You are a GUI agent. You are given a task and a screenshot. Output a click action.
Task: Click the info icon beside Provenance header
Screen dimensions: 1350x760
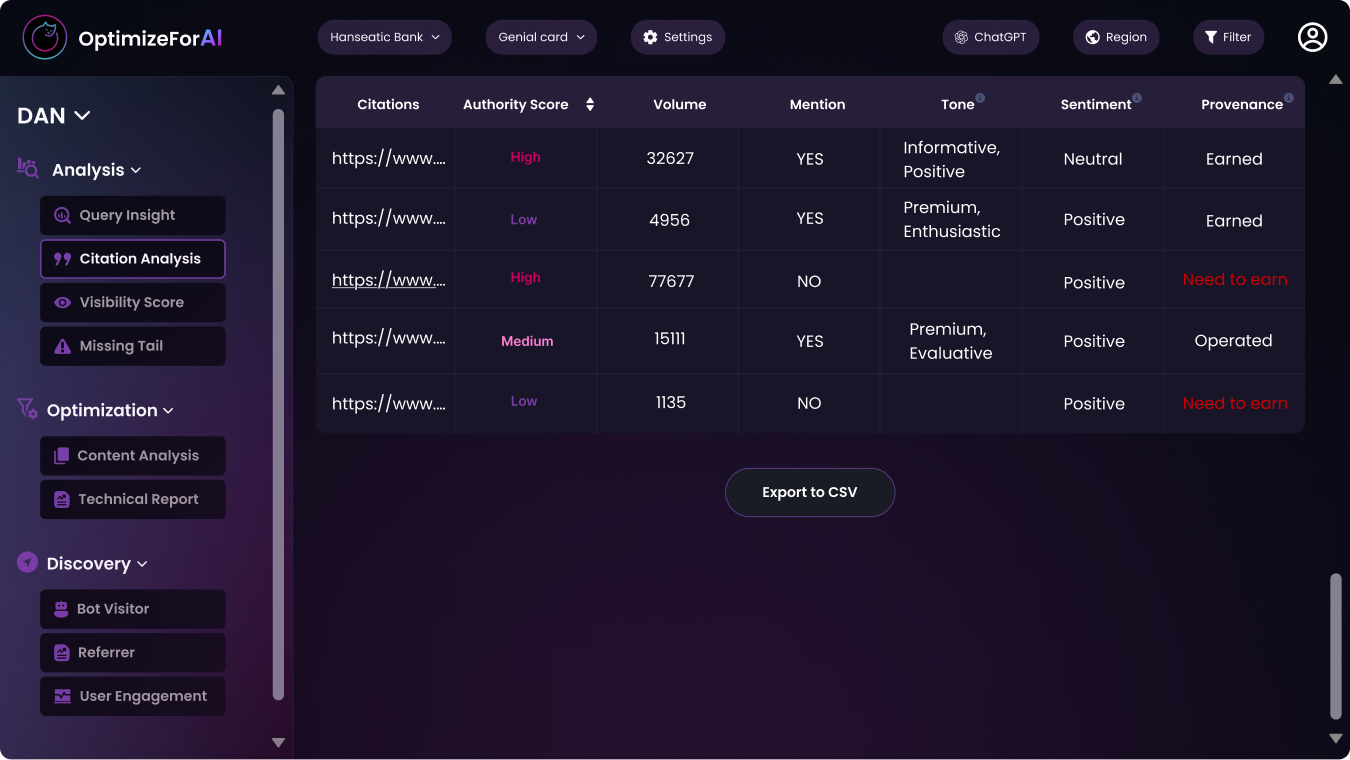pos(1288,98)
